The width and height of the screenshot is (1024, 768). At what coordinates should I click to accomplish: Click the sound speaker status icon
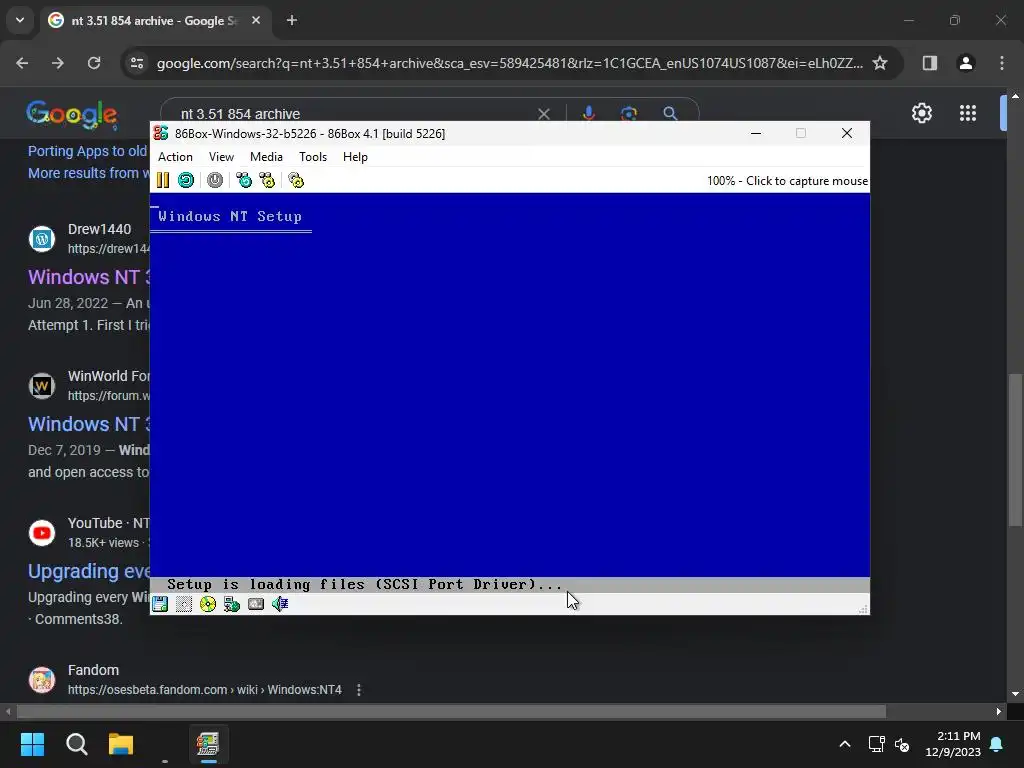[x=280, y=604]
